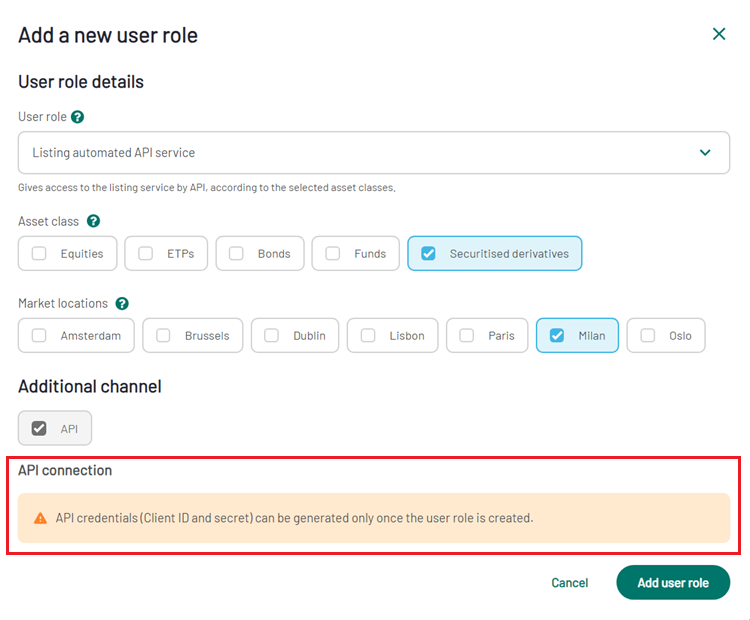
Task: Click the Add user role button
Action: (x=672, y=583)
